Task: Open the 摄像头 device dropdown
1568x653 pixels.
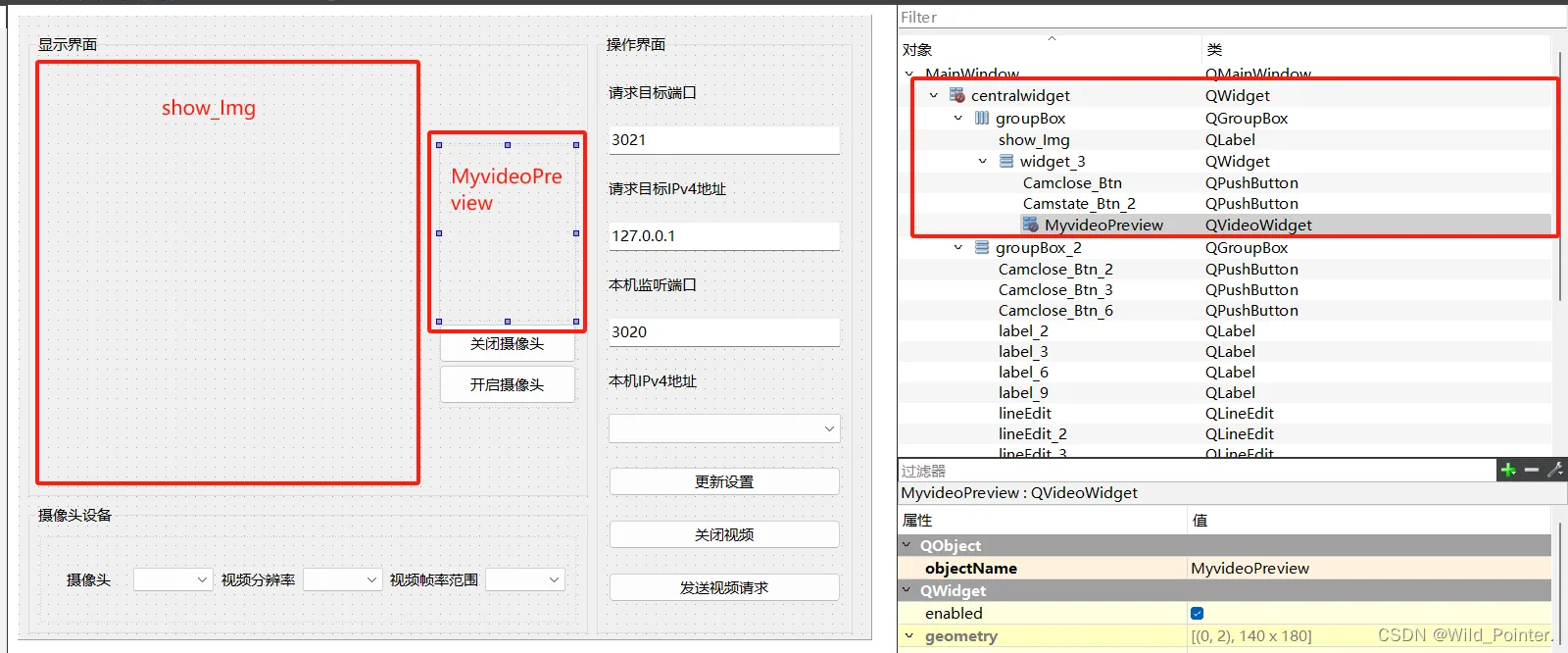Action: (x=172, y=579)
